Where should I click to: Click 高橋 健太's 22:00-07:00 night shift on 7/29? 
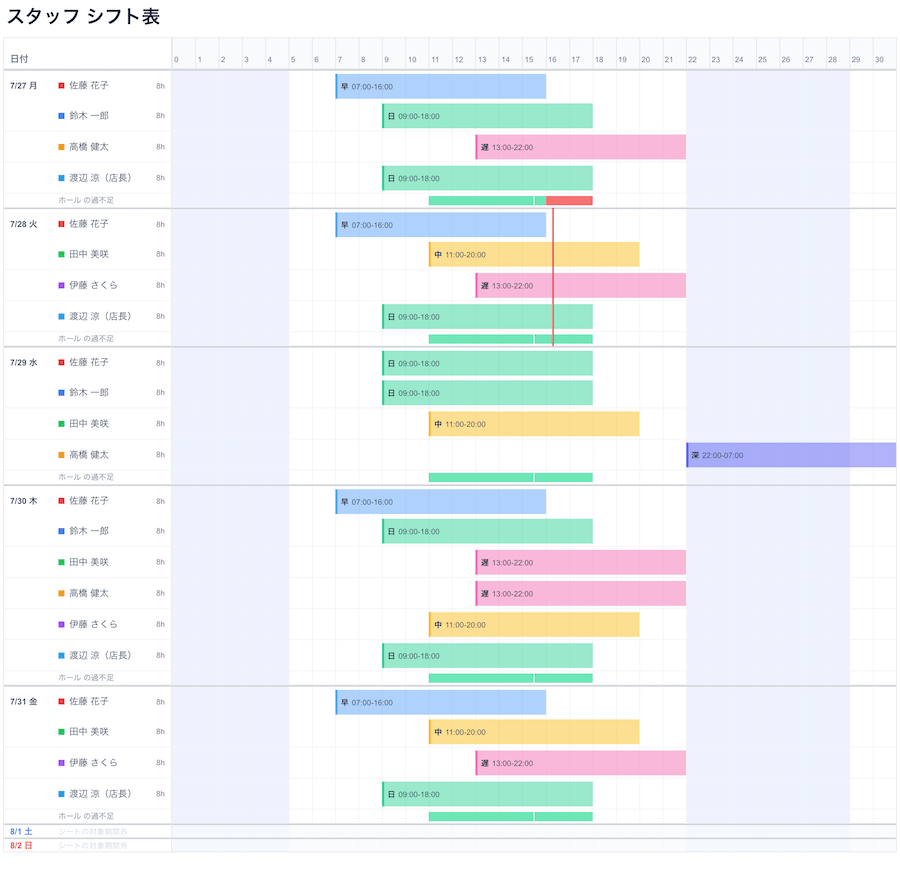pyautogui.click(x=792, y=455)
